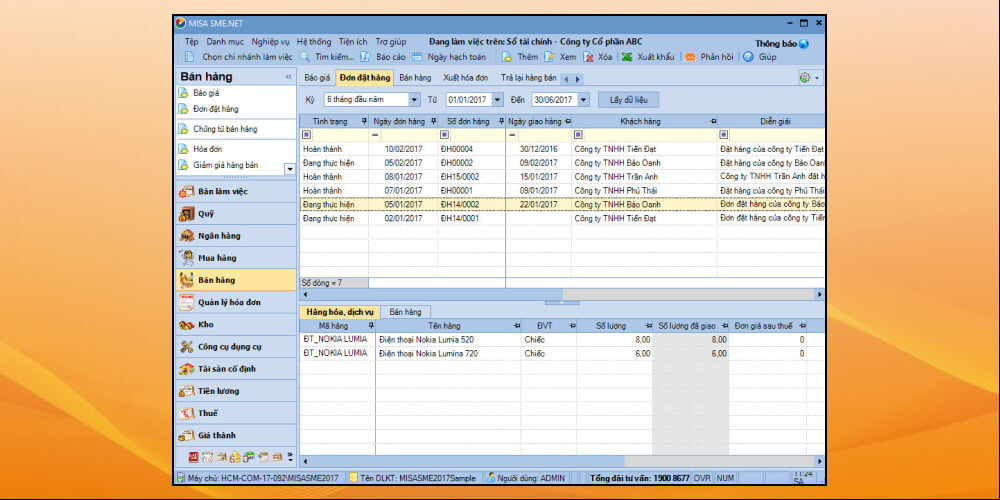Click the Xem (view) toolbar icon
This screenshot has height=500, width=1000.
point(549,57)
